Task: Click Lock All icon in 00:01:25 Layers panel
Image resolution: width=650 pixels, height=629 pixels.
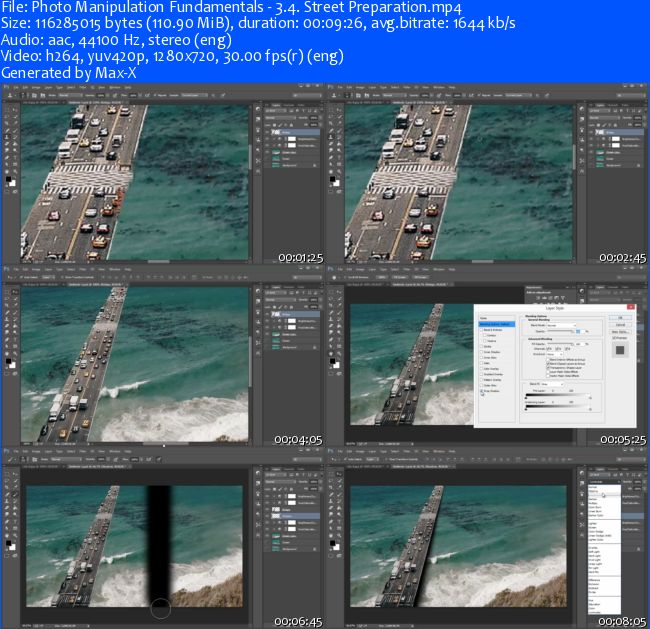Action: (291, 125)
